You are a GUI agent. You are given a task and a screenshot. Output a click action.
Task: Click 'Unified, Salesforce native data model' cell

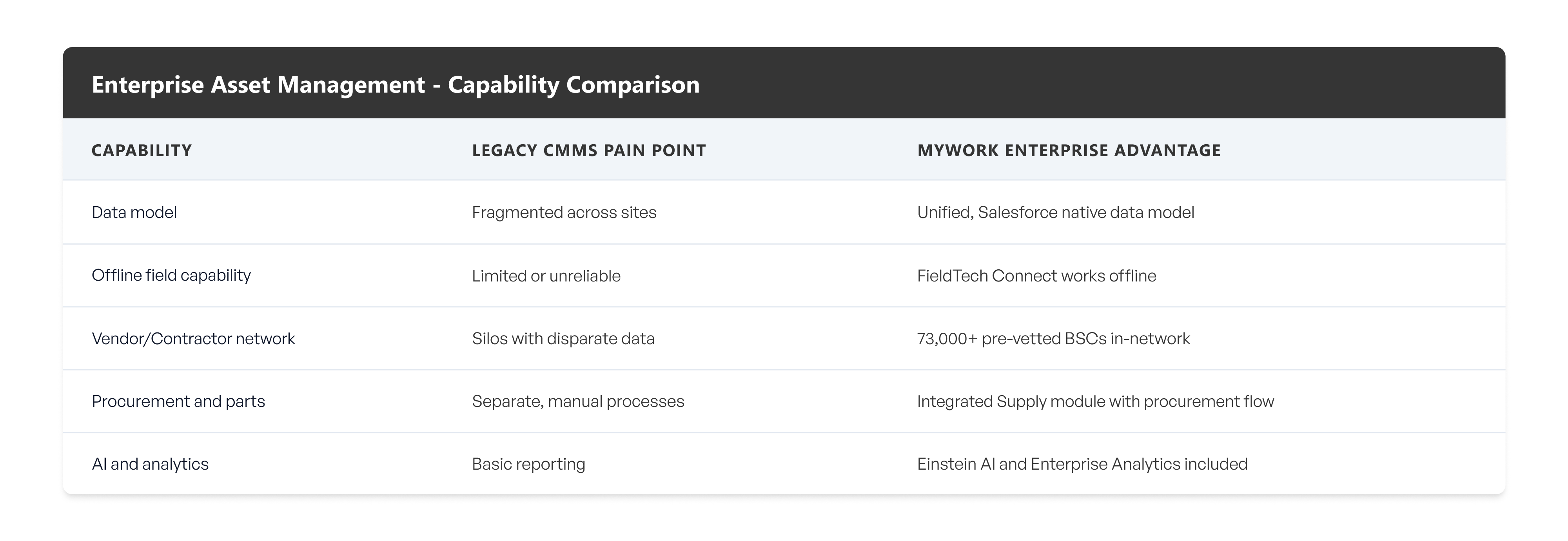[x=1055, y=212]
